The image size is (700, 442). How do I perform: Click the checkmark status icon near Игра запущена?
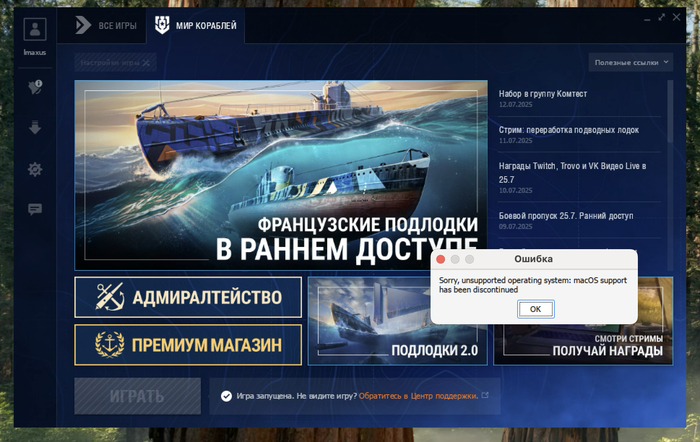pyautogui.click(x=226, y=396)
